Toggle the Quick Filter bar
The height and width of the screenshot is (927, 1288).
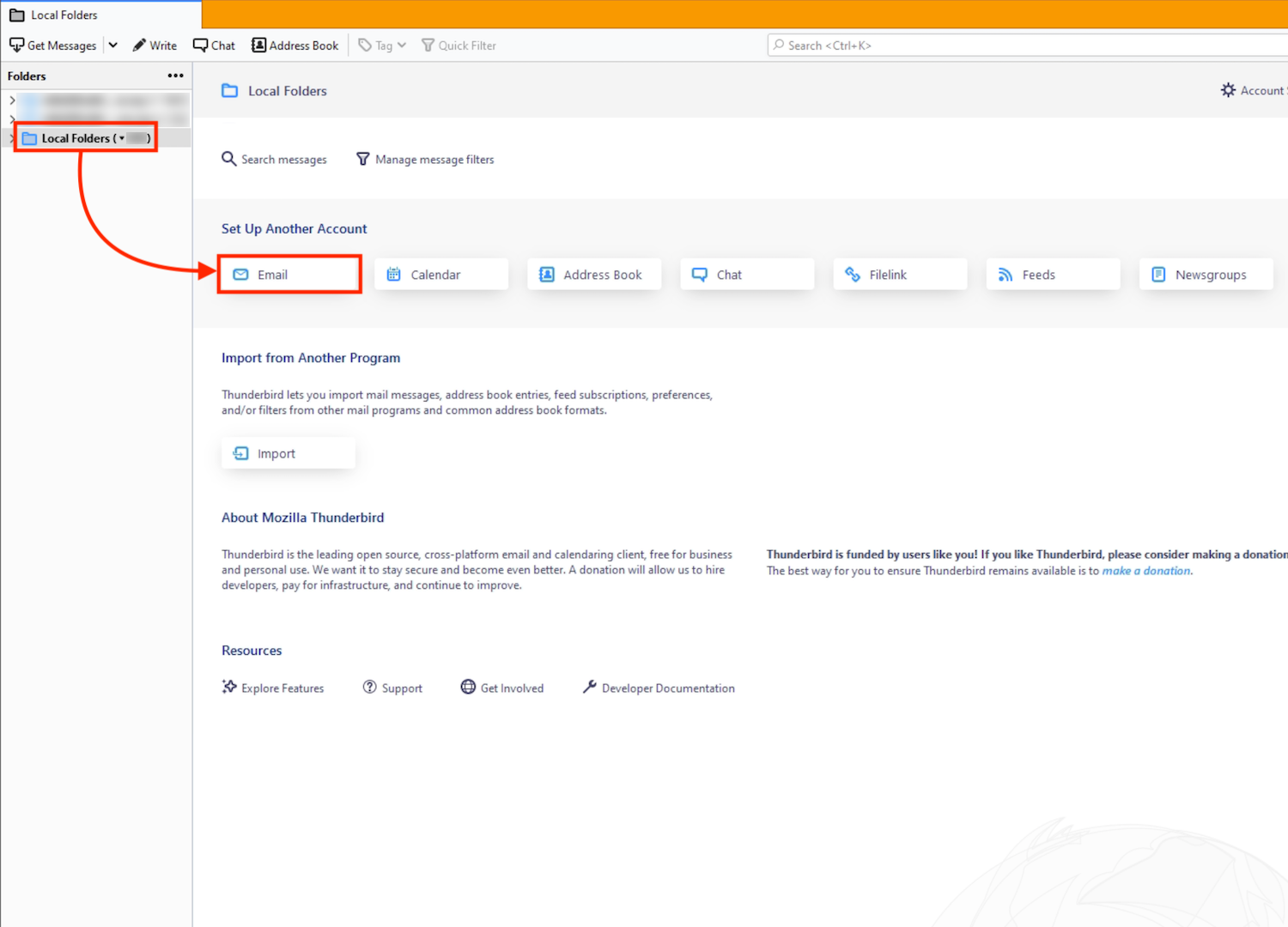tap(459, 45)
